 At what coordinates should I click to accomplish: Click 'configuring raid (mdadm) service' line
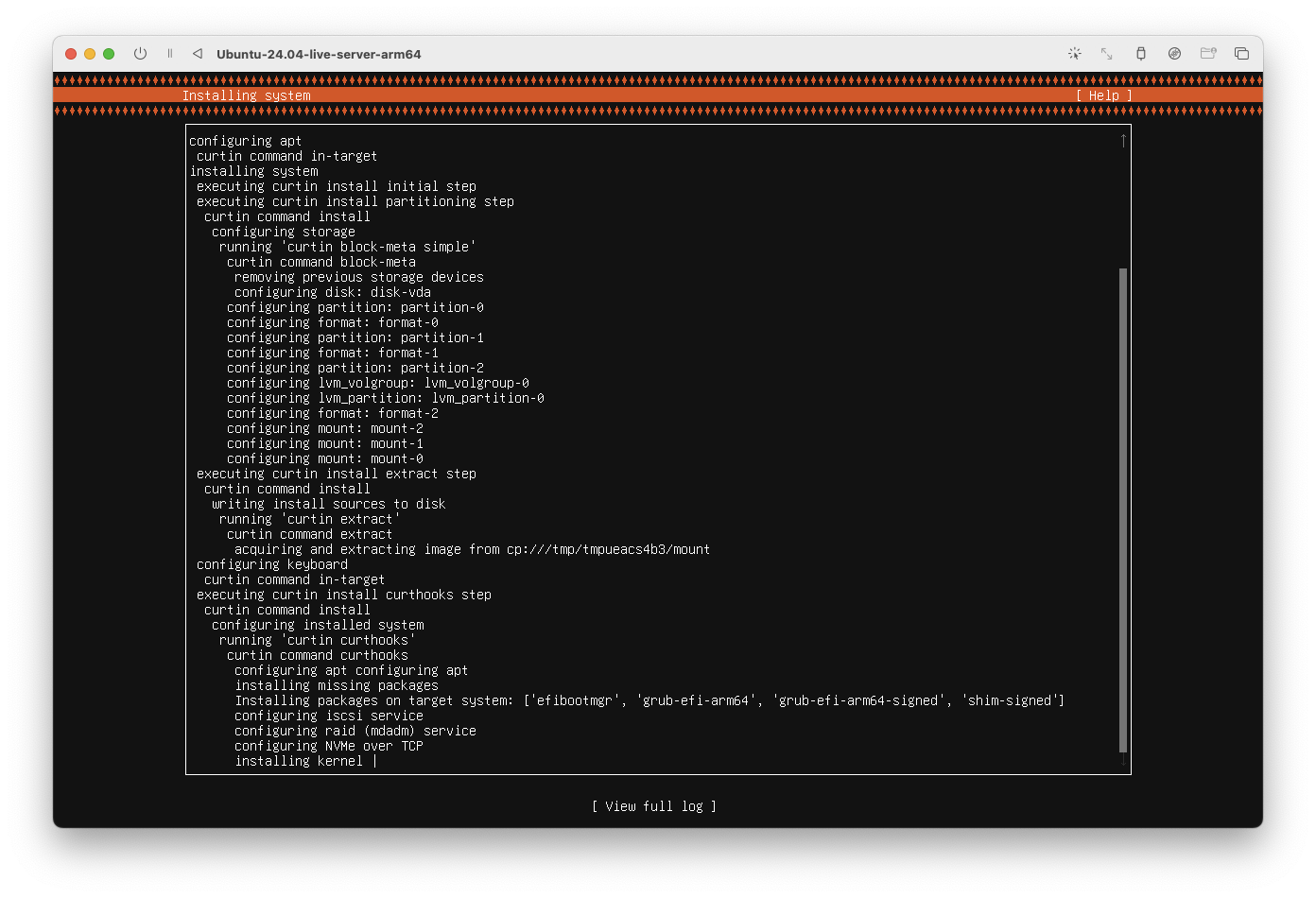355,731
